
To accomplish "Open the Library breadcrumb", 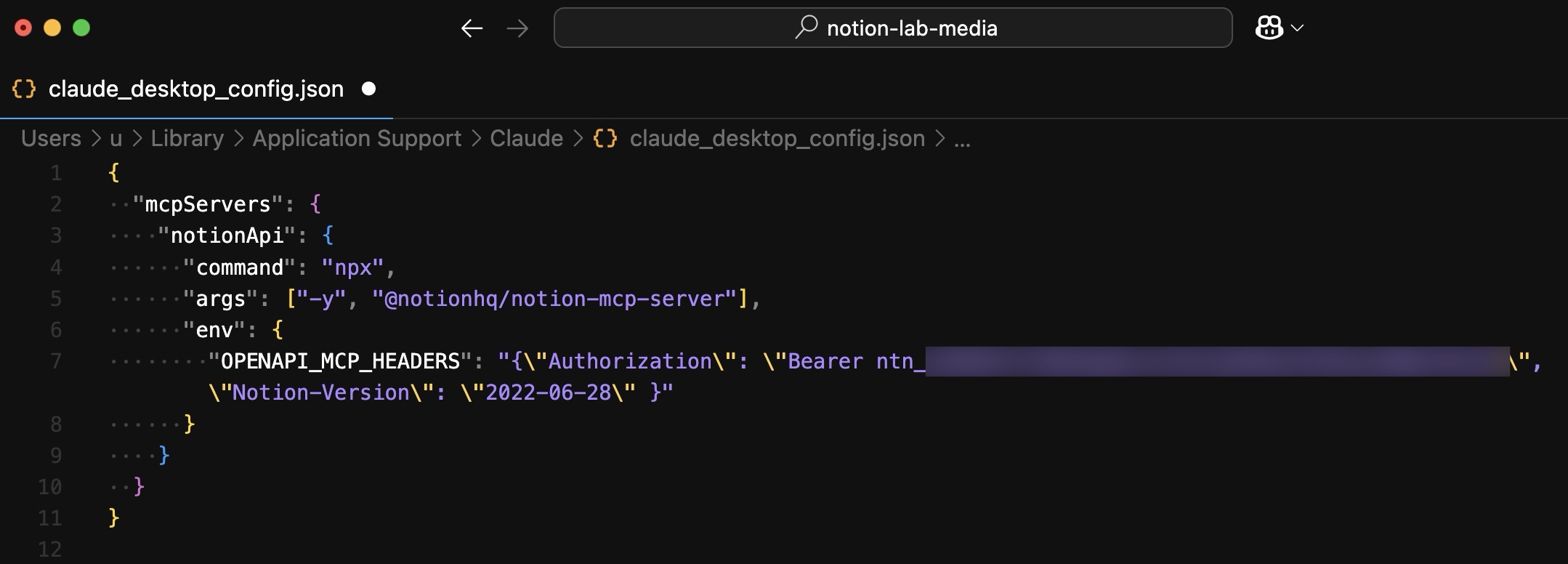I will 187,138.
